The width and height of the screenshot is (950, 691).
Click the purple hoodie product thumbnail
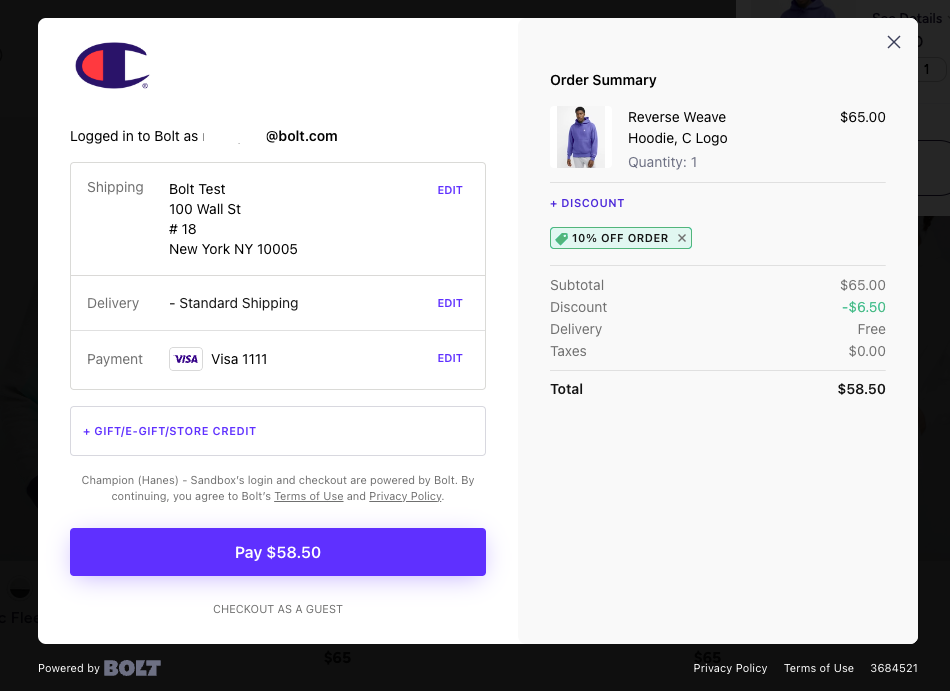point(581,137)
